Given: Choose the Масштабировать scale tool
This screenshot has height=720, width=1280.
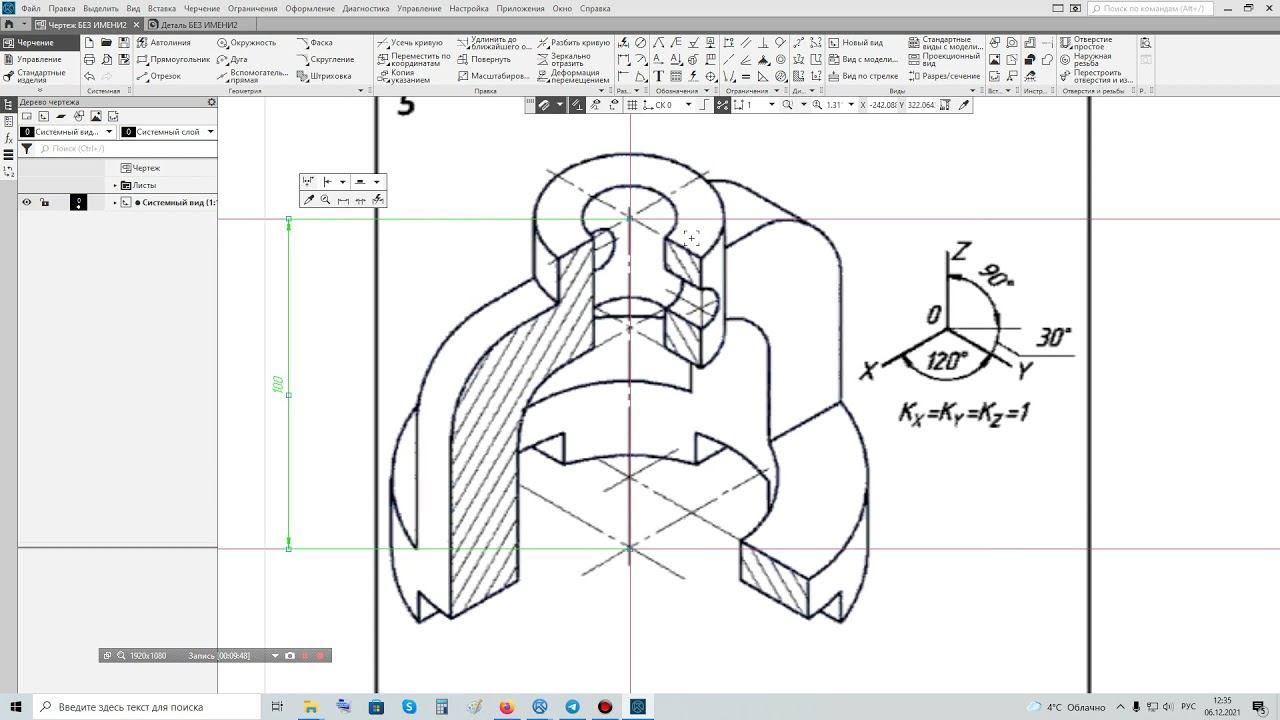Looking at the screenshot, I should [493, 76].
